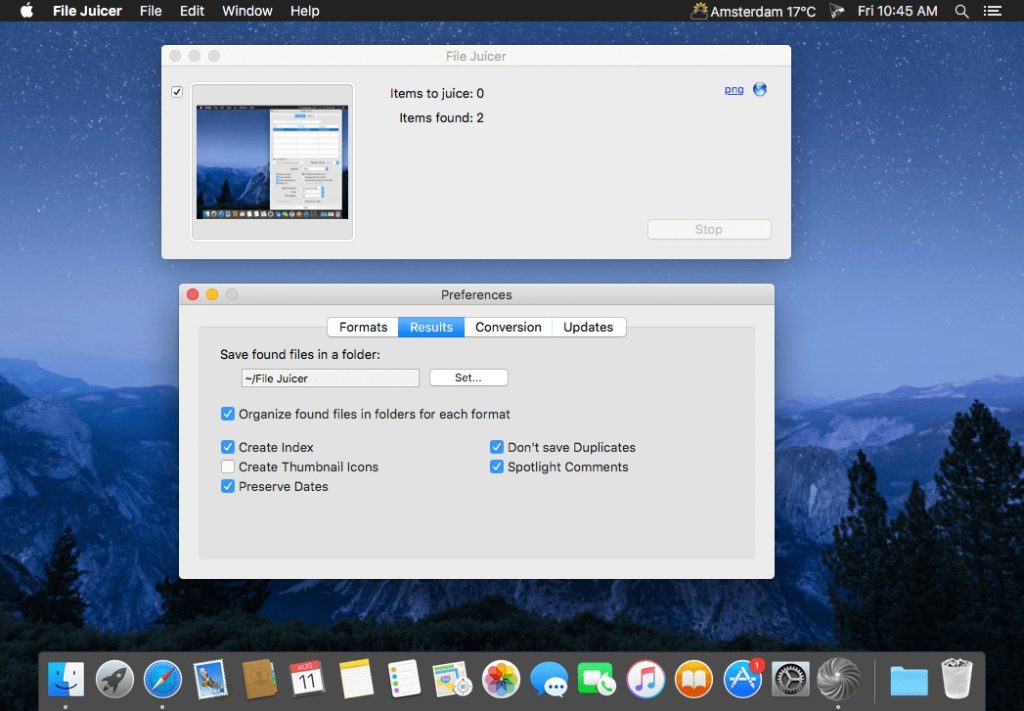Click the ~/File Juicer folder path field
This screenshot has width=1024, height=711.
330,378
